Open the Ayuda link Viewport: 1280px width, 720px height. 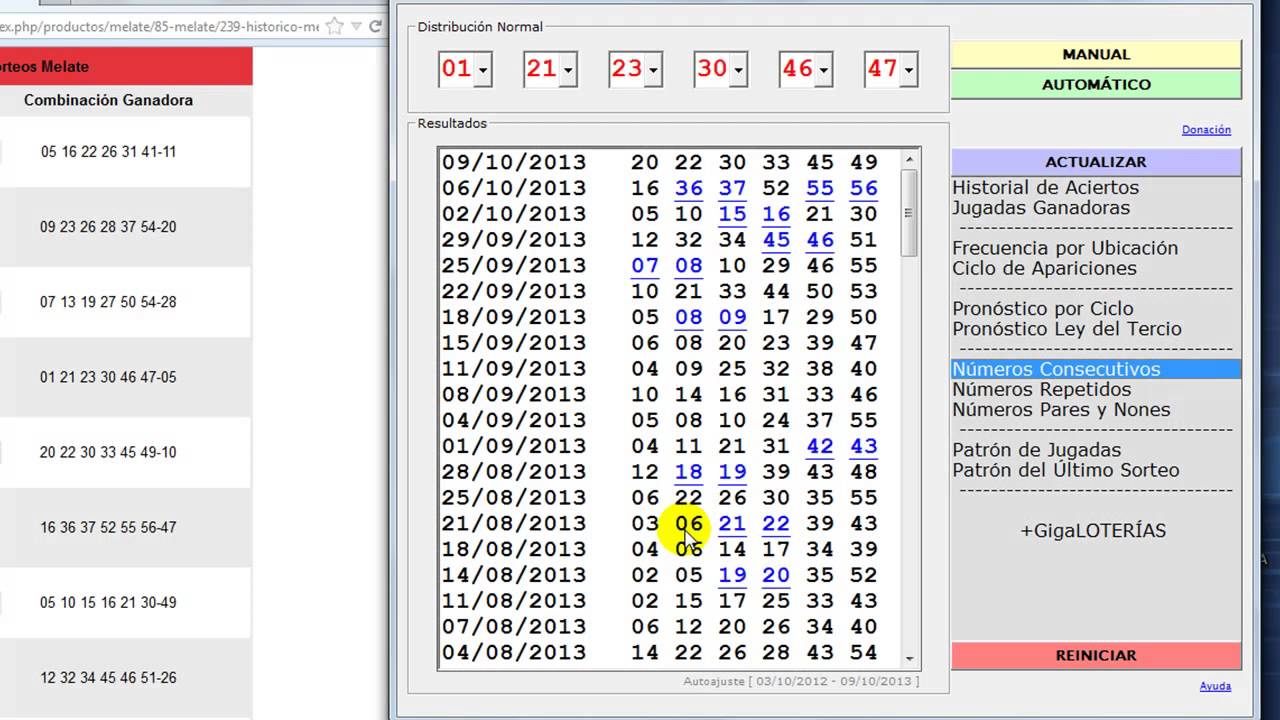point(1215,686)
